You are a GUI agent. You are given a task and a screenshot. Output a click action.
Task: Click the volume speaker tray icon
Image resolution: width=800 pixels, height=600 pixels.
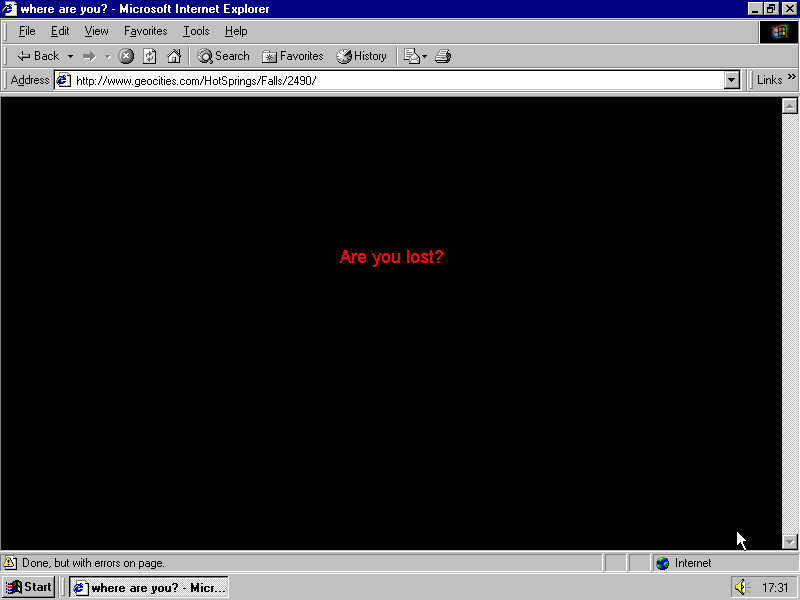click(741, 587)
